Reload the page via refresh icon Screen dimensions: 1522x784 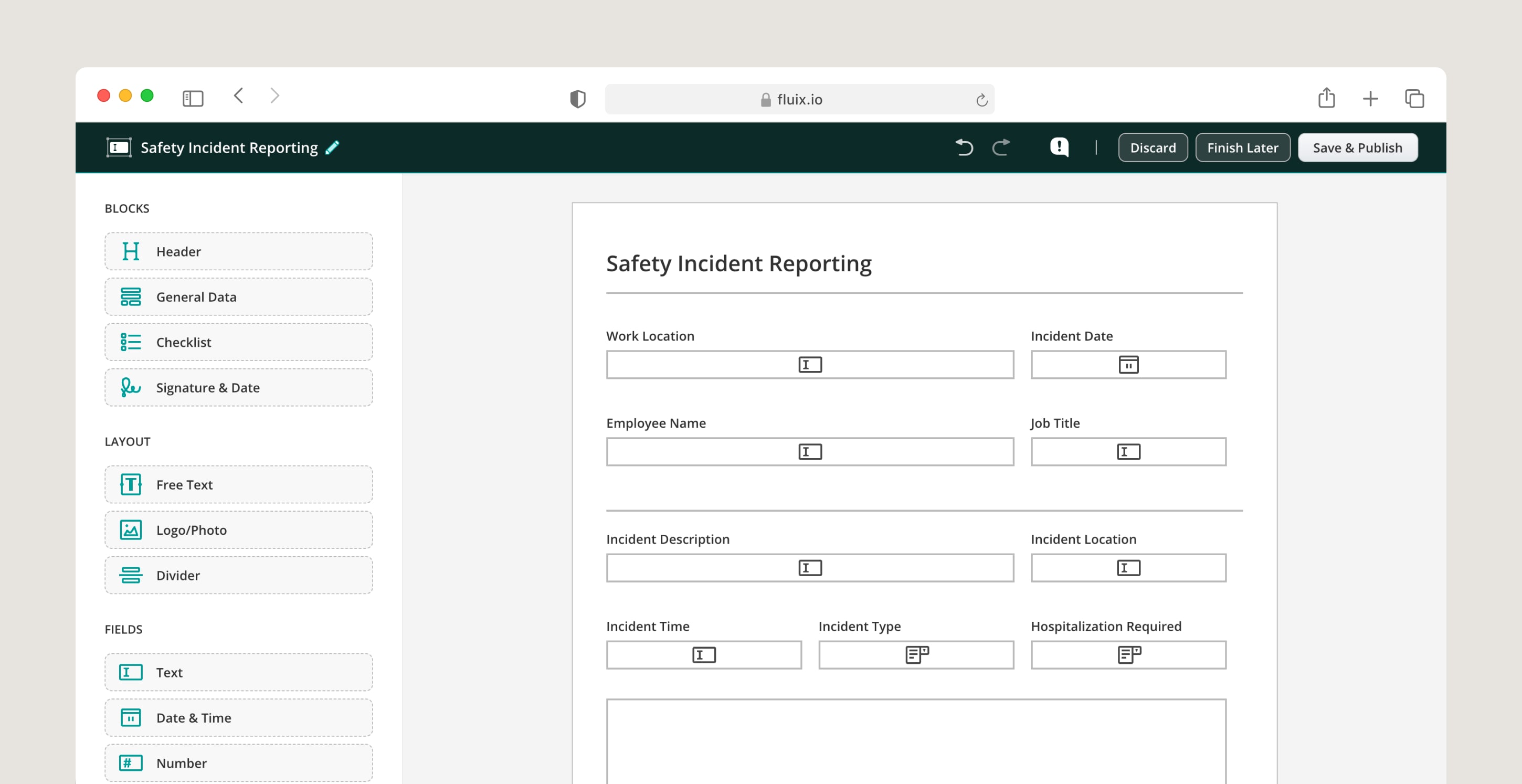[x=981, y=100]
